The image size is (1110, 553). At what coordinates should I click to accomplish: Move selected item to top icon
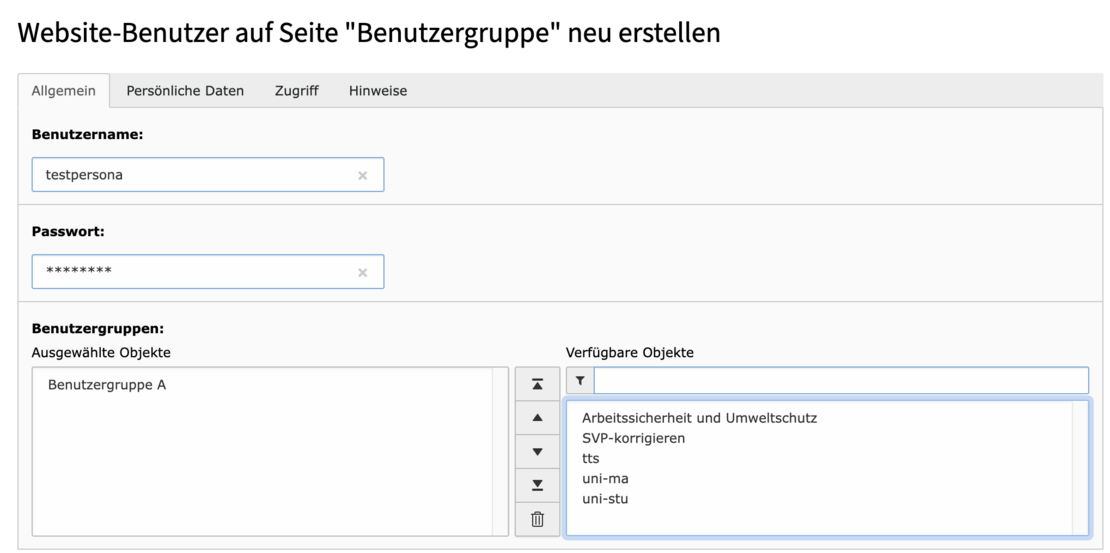[537, 384]
